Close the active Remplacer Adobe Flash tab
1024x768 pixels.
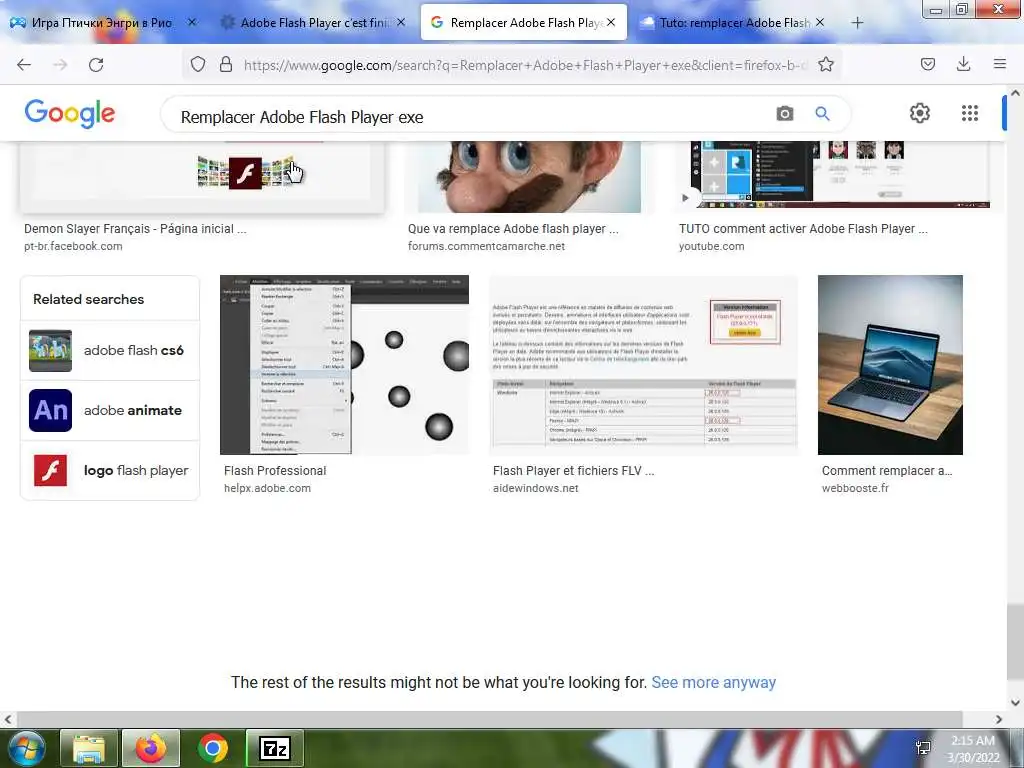tap(611, 22)
